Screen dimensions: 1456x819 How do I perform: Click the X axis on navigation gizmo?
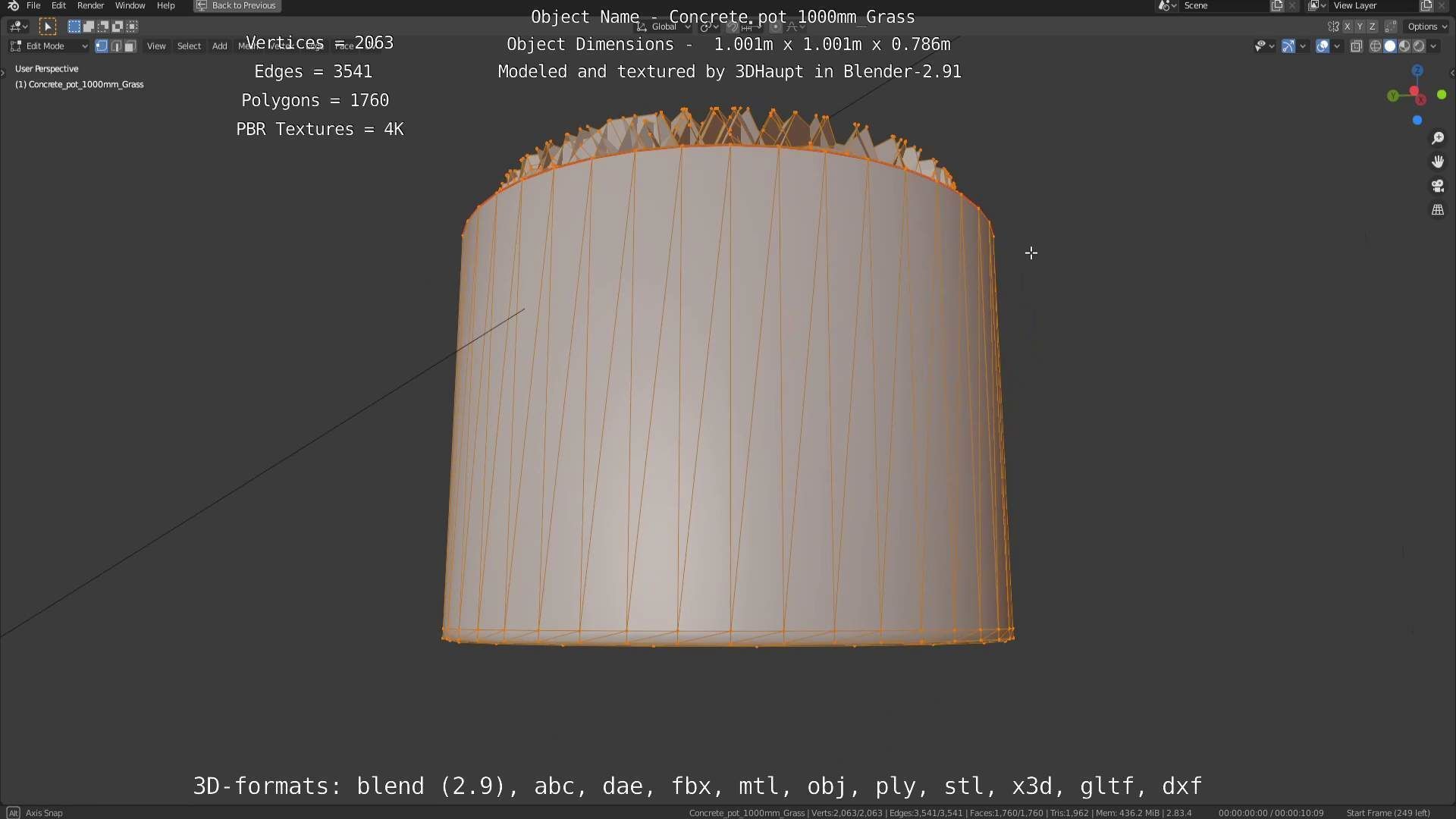pos(1420,99)
